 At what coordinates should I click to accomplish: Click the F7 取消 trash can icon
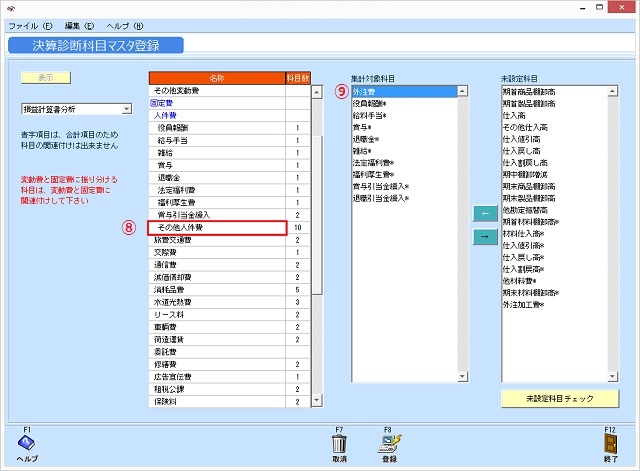[x=339, y=444]
